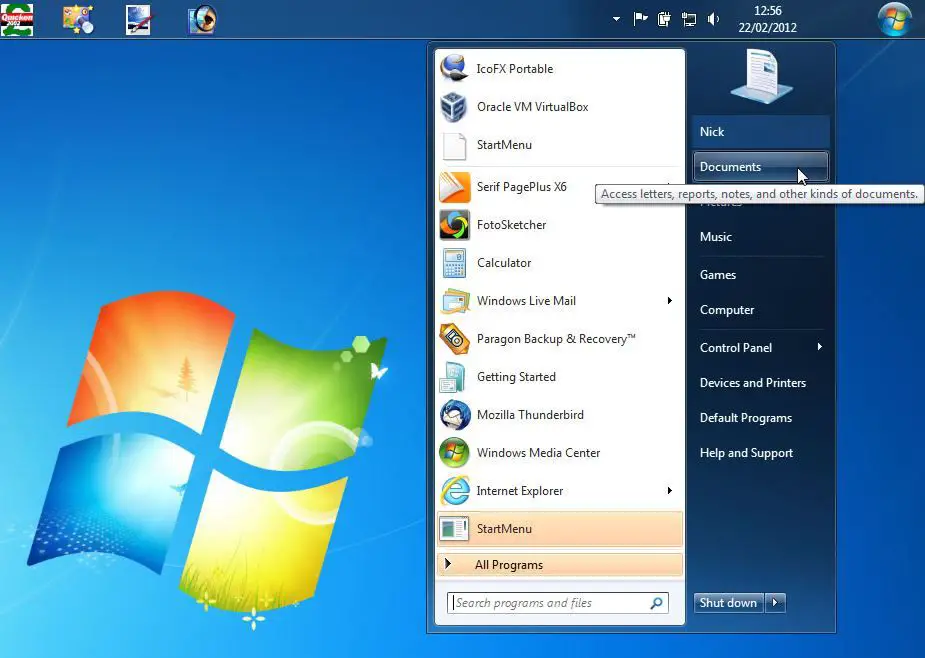Open Default Programs
Viewport: 925px width, 658px height.
tap(760, 418)
